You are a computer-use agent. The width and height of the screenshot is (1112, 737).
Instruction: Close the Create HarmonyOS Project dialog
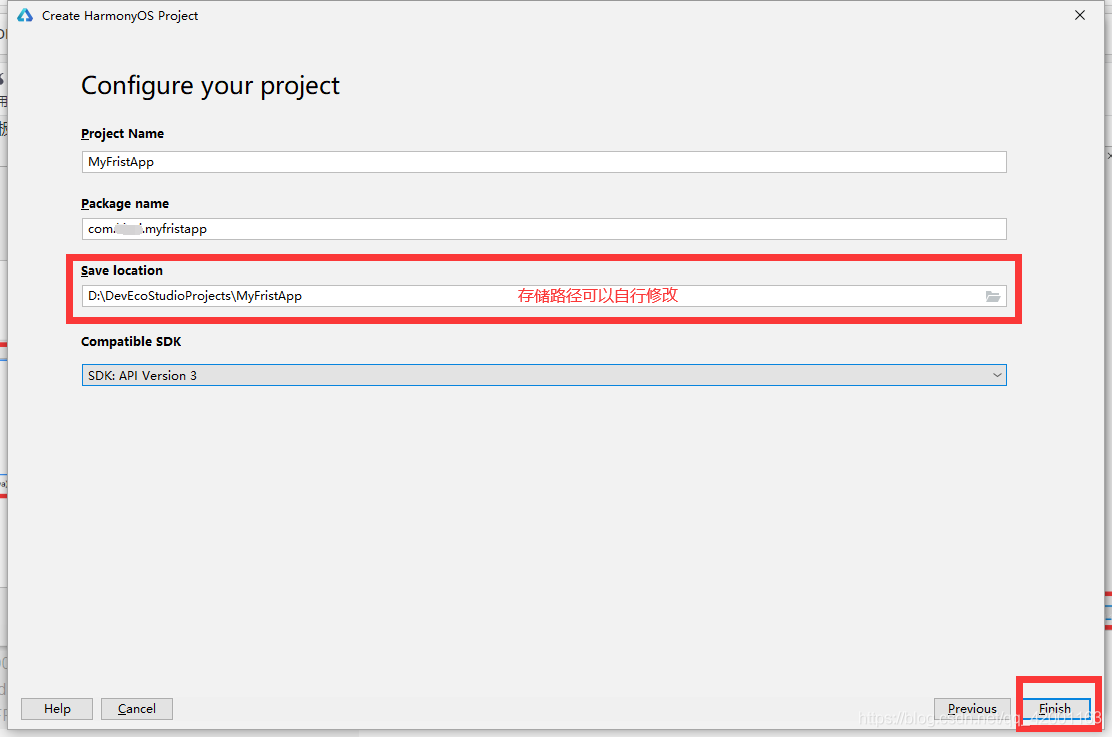click(1079, 15)
